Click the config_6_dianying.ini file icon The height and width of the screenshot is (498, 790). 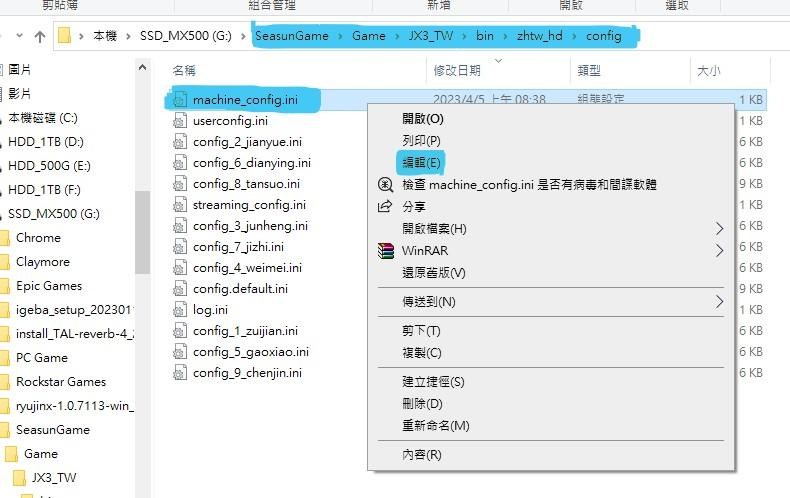click(180, 163)
